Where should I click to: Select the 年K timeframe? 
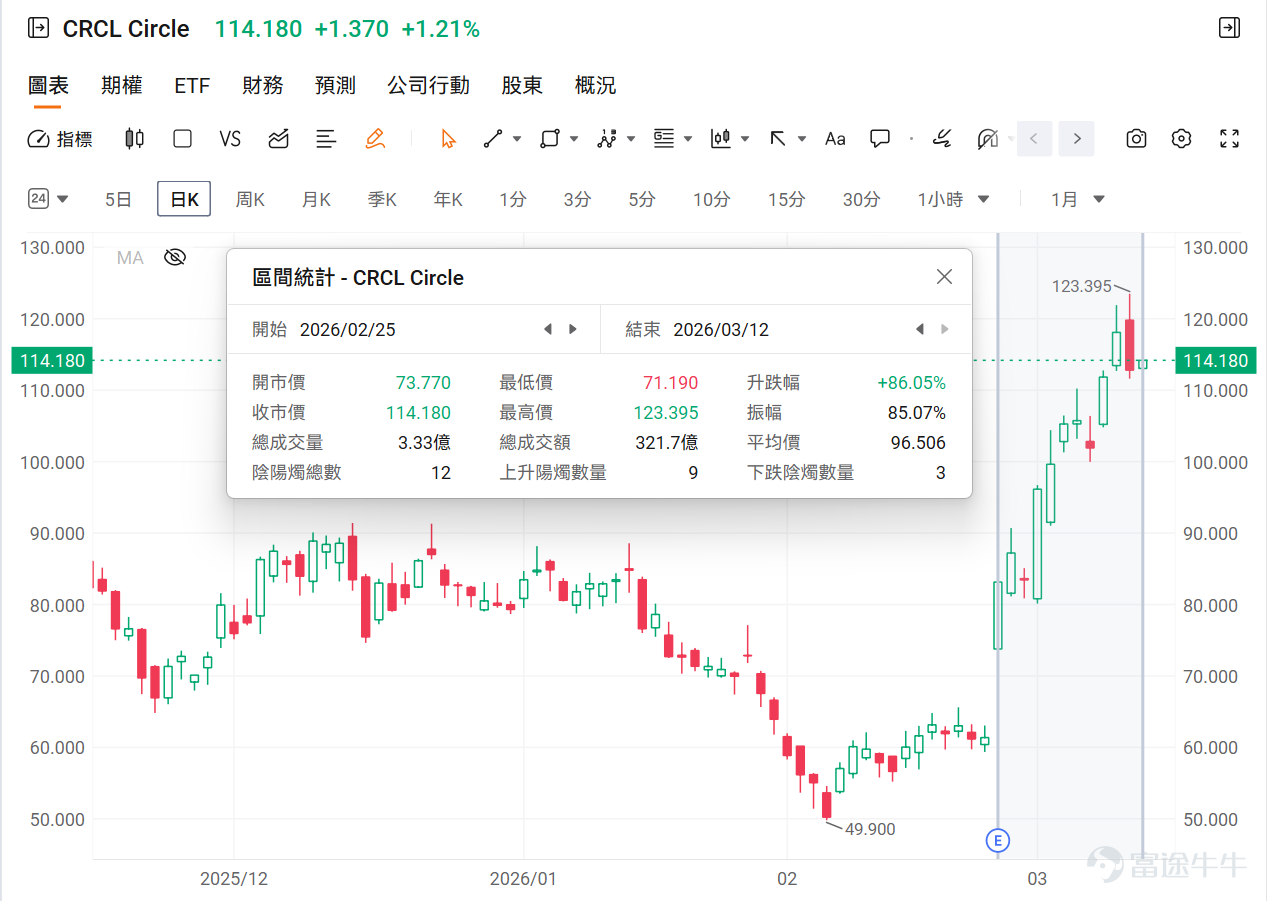448,200
